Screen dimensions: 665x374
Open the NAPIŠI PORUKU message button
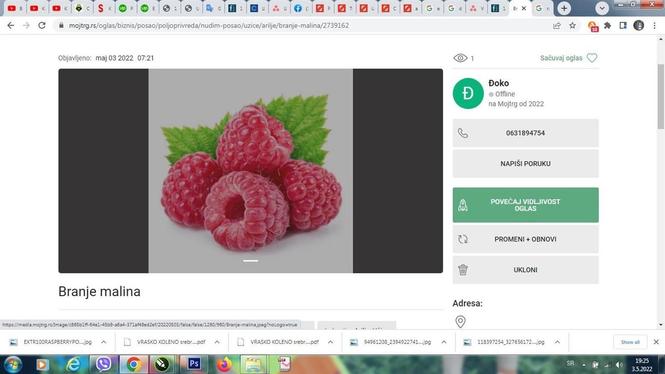coord(525,163)
